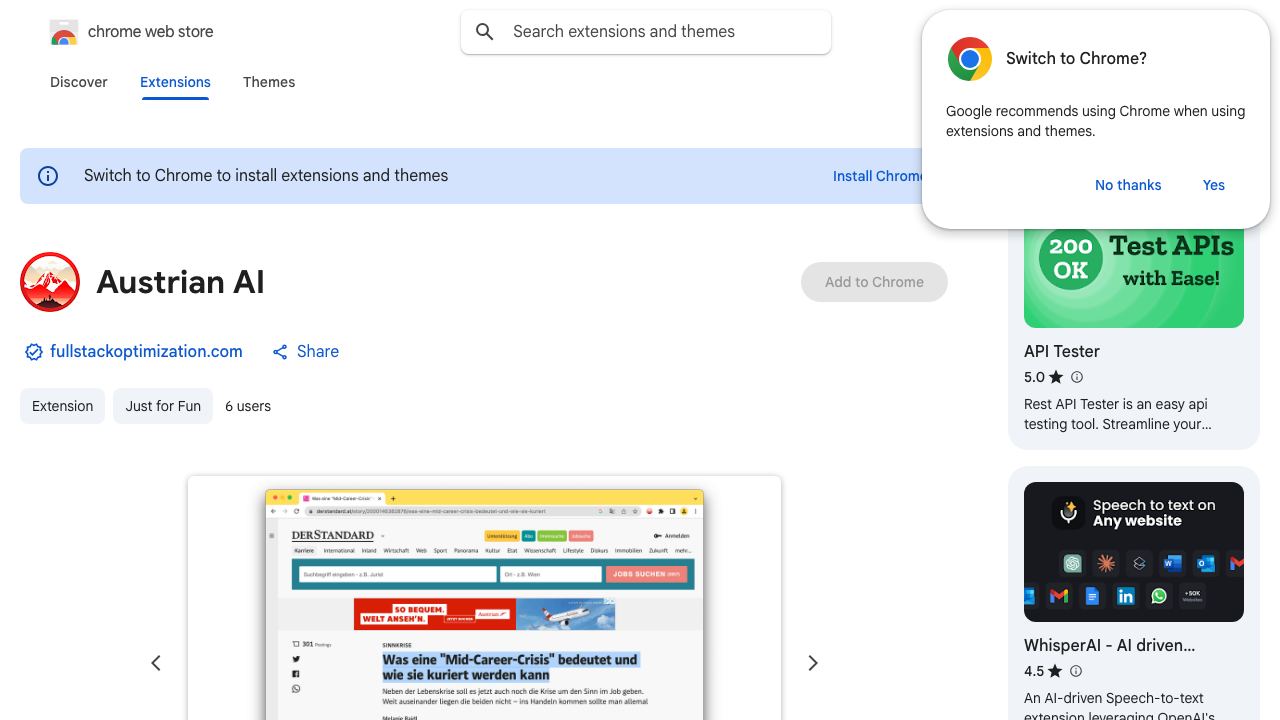Click the Rest API Tester description text
This screenshot has height=720, width=1280.
[x=1117, y=414]
